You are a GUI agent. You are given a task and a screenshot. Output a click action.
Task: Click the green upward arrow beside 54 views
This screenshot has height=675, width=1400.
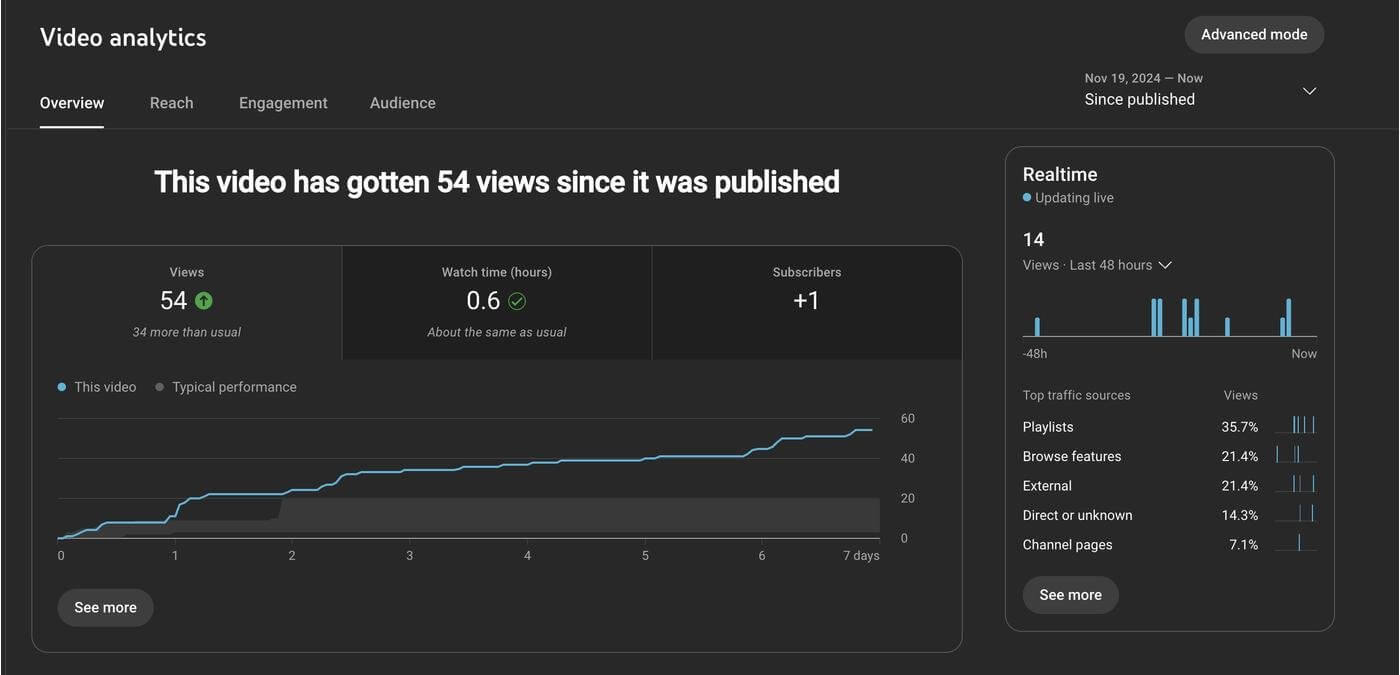202,299
